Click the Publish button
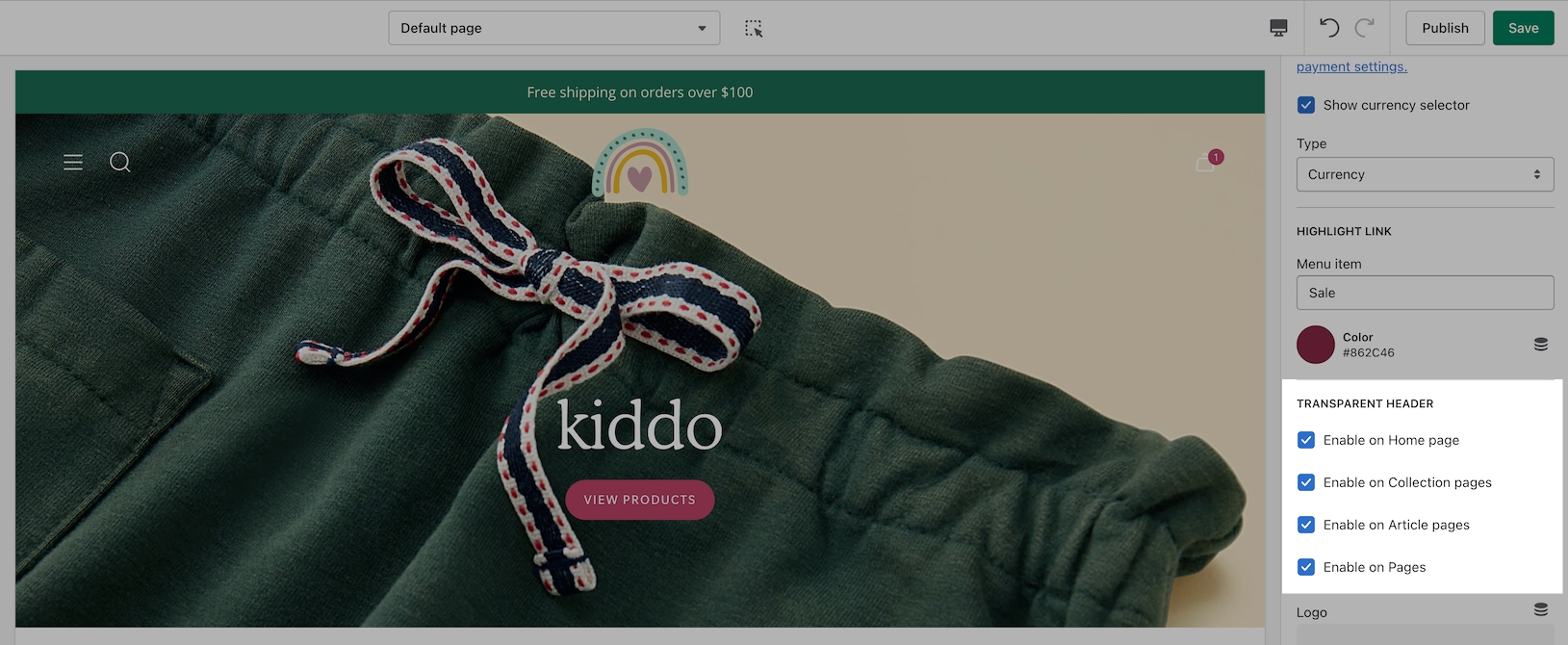1568x645 pixels. click(x=1445, y=28)
